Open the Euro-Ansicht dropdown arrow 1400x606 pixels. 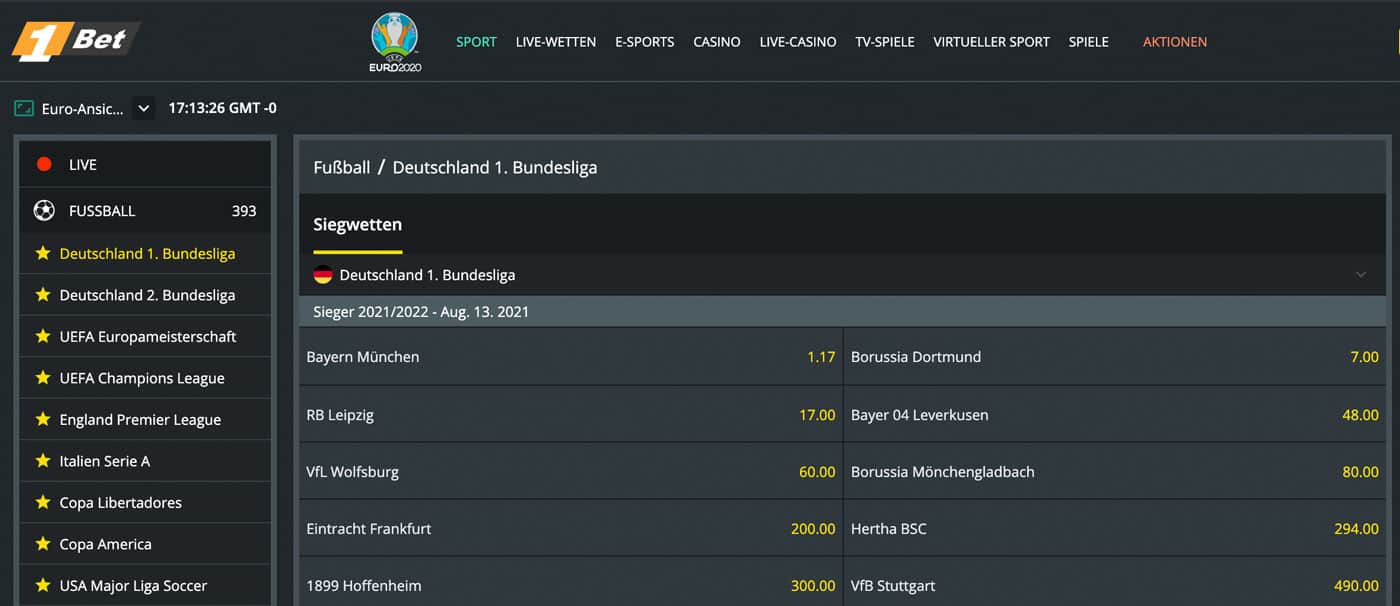[x=143, y=108]
